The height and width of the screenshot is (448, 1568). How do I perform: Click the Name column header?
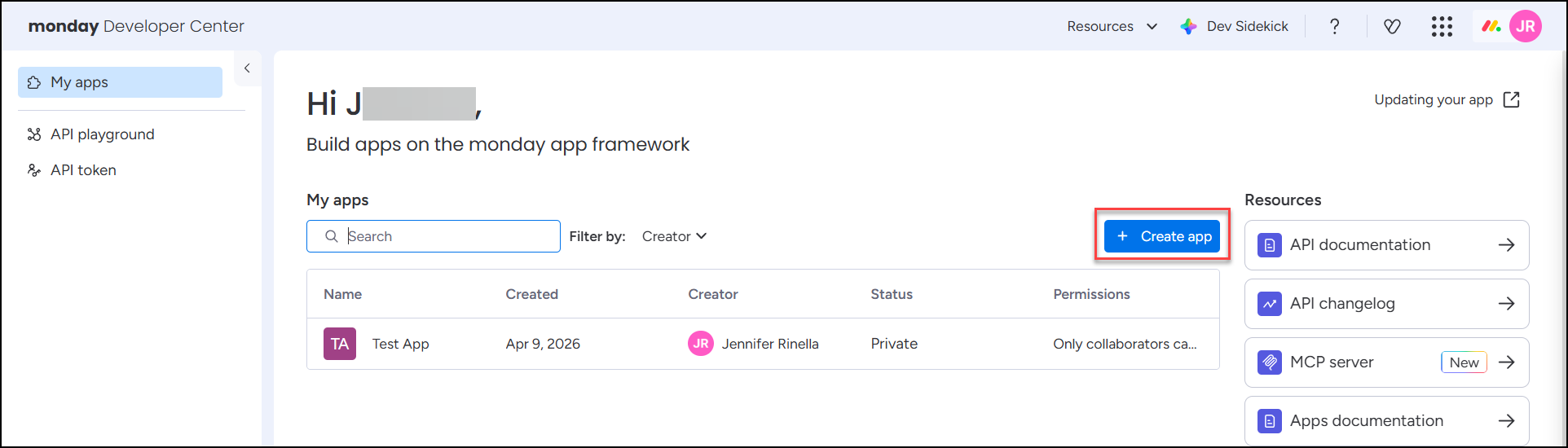click(x=342, y=294)
